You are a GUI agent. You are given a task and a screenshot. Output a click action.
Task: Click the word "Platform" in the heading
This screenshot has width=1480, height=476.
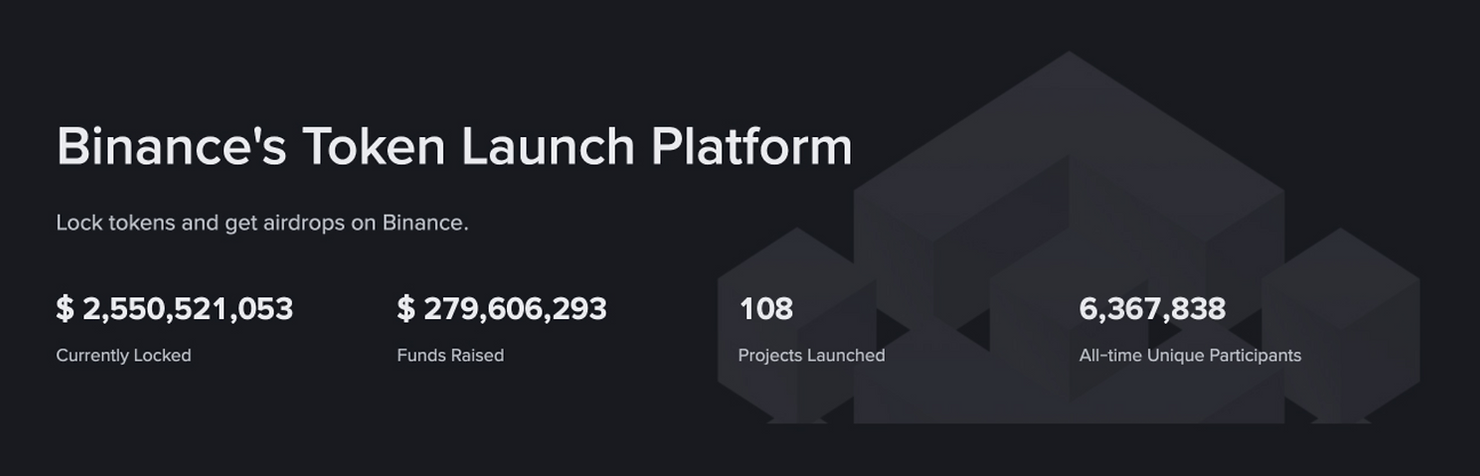[x=751, y=146]
